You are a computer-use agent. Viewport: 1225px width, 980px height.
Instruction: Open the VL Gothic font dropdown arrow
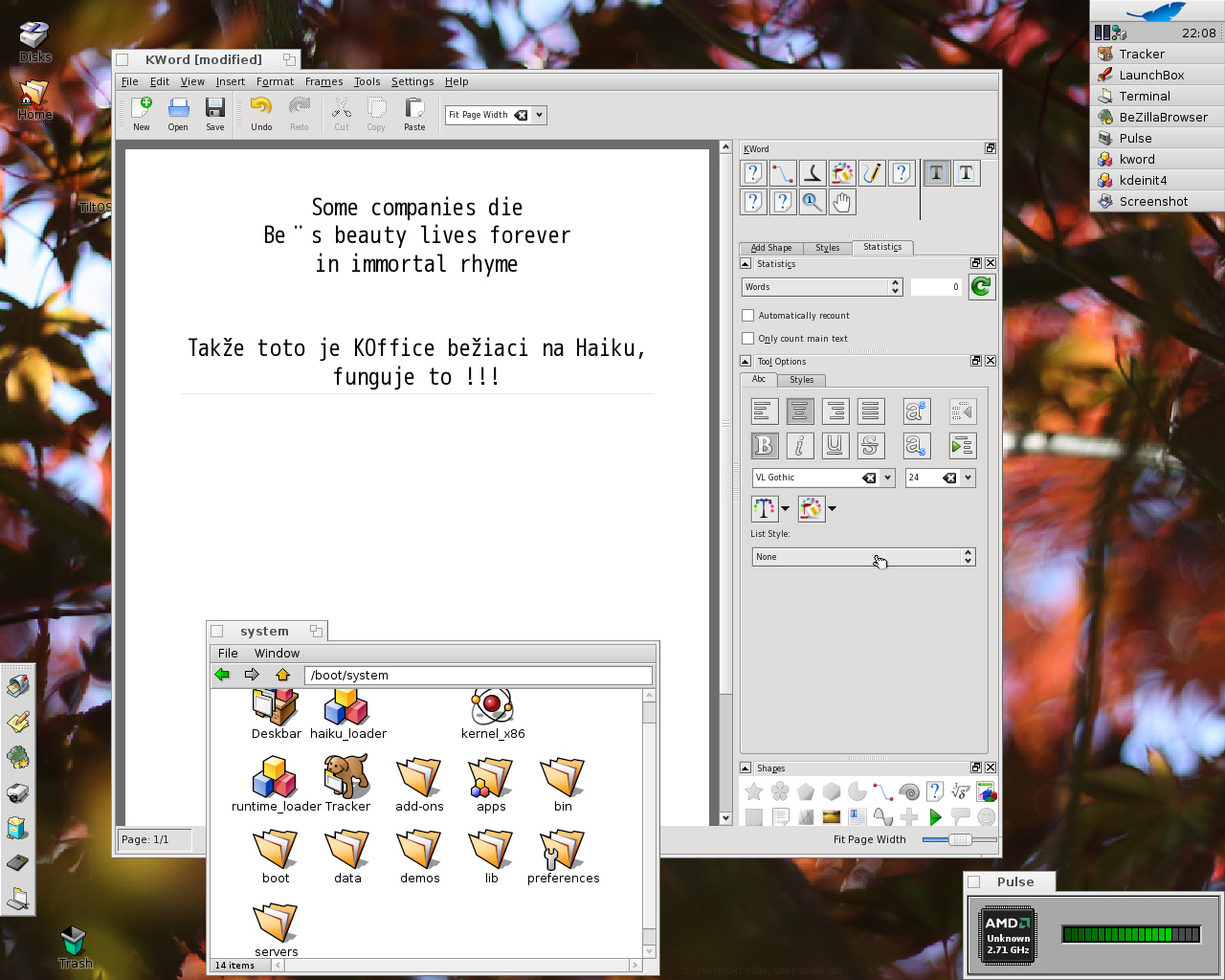coord(888,478)
